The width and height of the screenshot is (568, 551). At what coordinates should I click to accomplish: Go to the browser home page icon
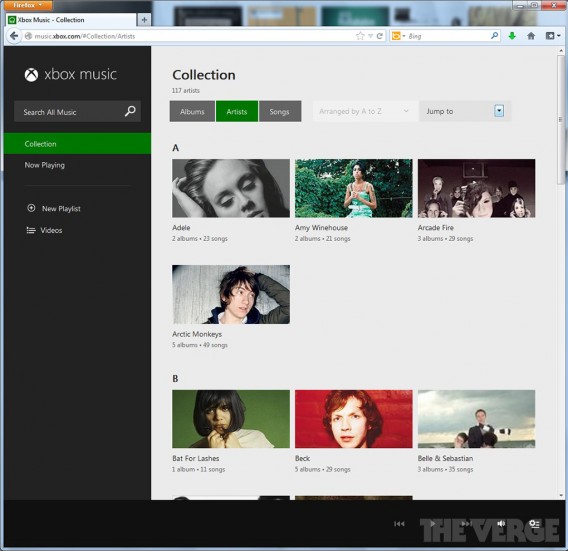click(531, 36)
